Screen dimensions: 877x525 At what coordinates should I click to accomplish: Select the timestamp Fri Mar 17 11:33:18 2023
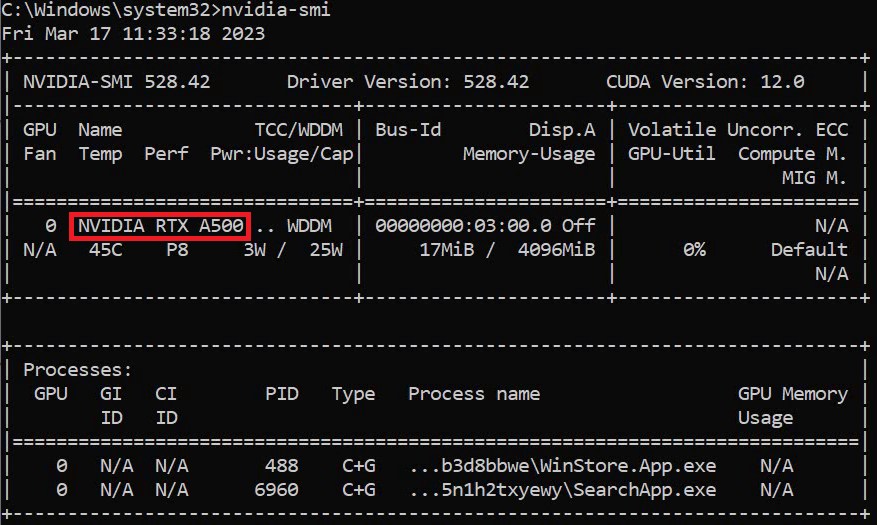[x=133, y=34]
